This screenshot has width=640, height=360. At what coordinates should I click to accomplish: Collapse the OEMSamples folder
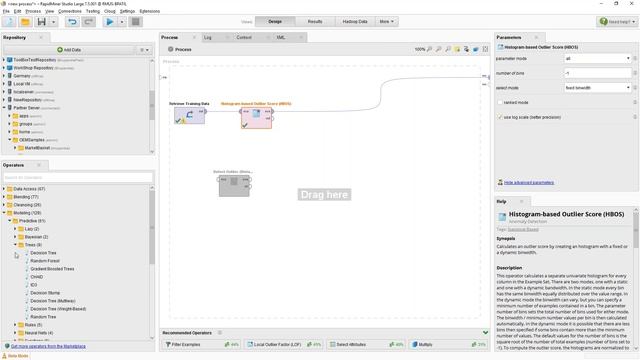click(10, 140)
